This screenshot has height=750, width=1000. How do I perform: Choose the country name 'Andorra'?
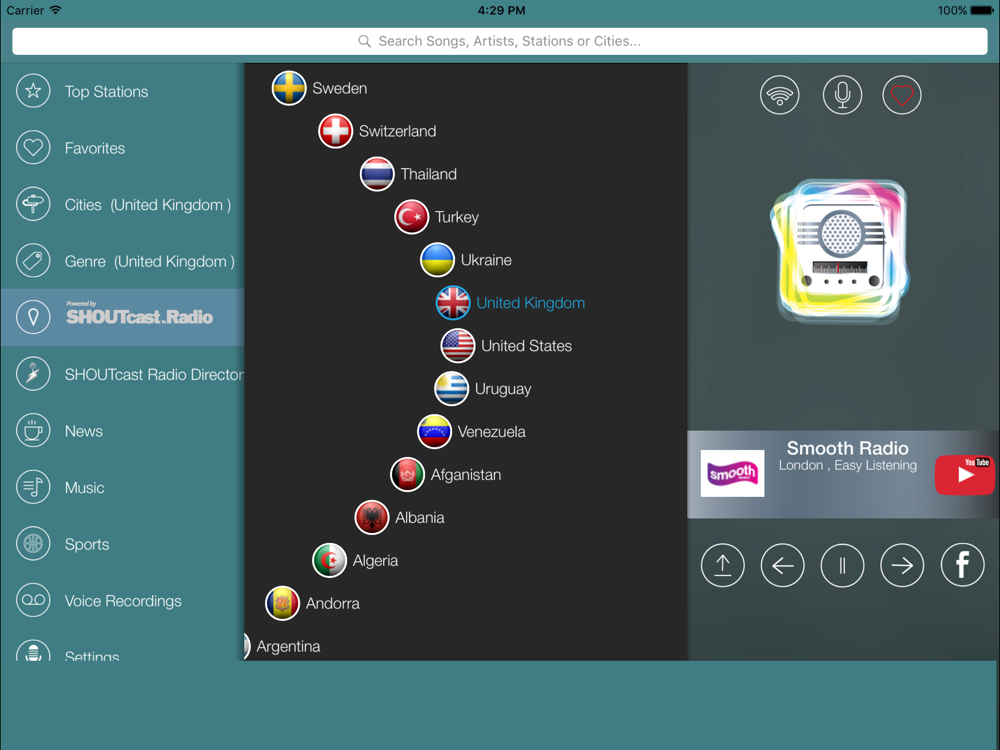333,603
